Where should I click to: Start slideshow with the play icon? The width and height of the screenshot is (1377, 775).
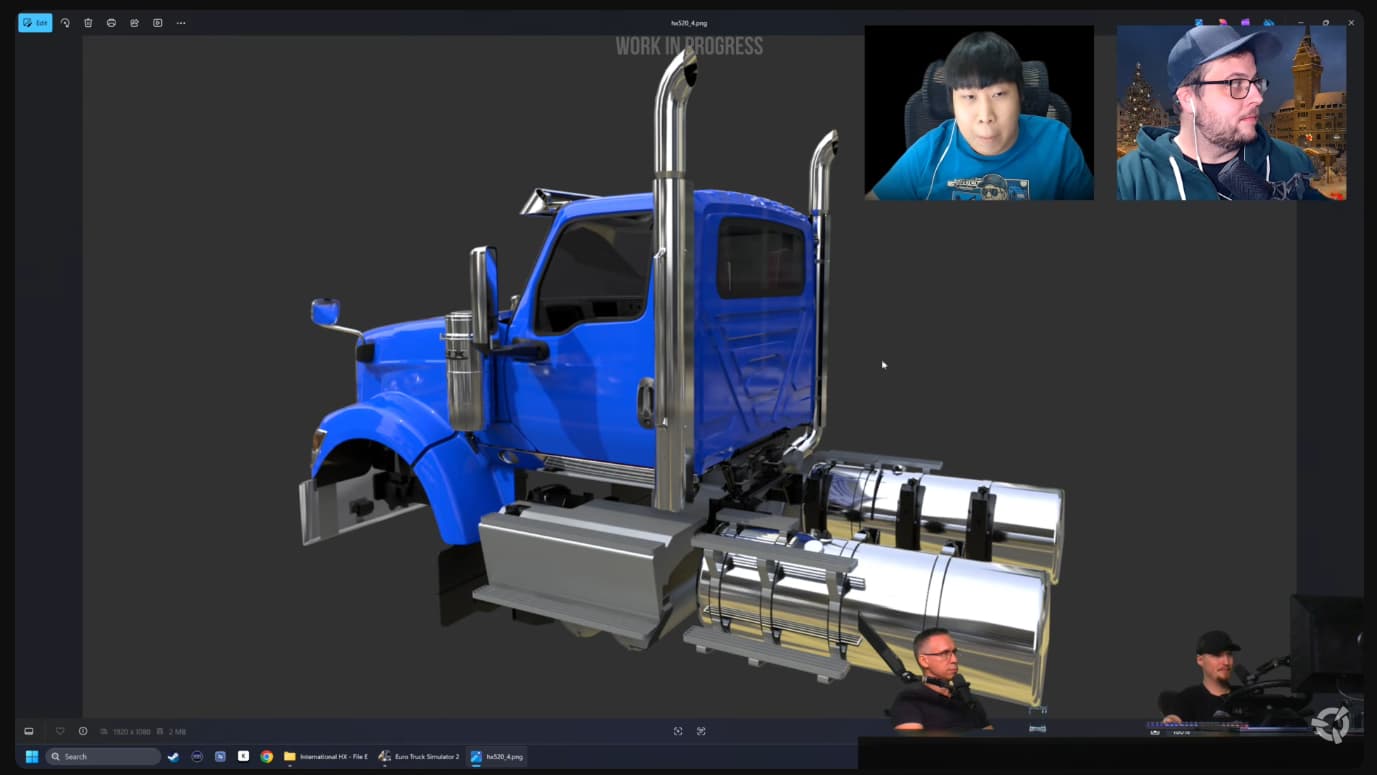[158, 23]
